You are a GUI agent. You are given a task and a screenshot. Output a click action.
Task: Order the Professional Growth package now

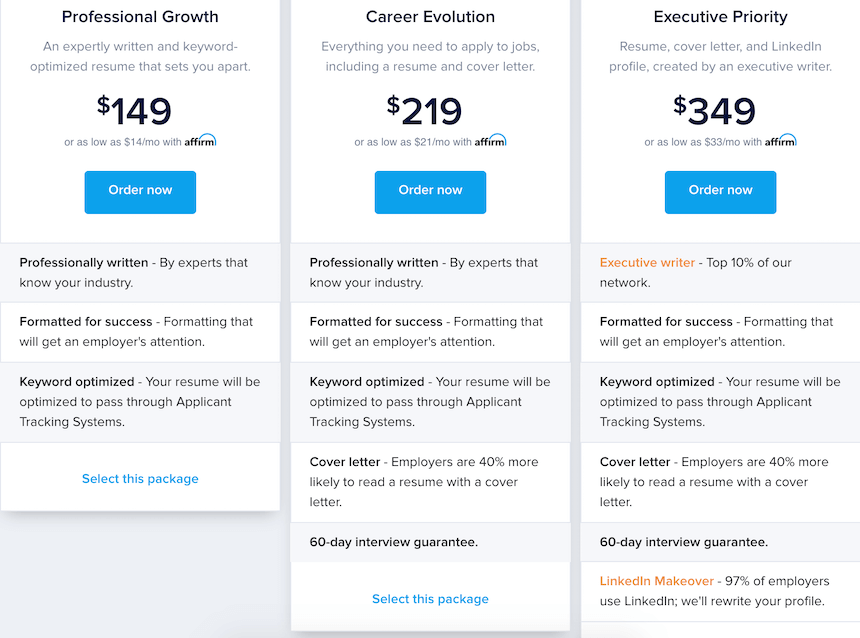[140, 191]
